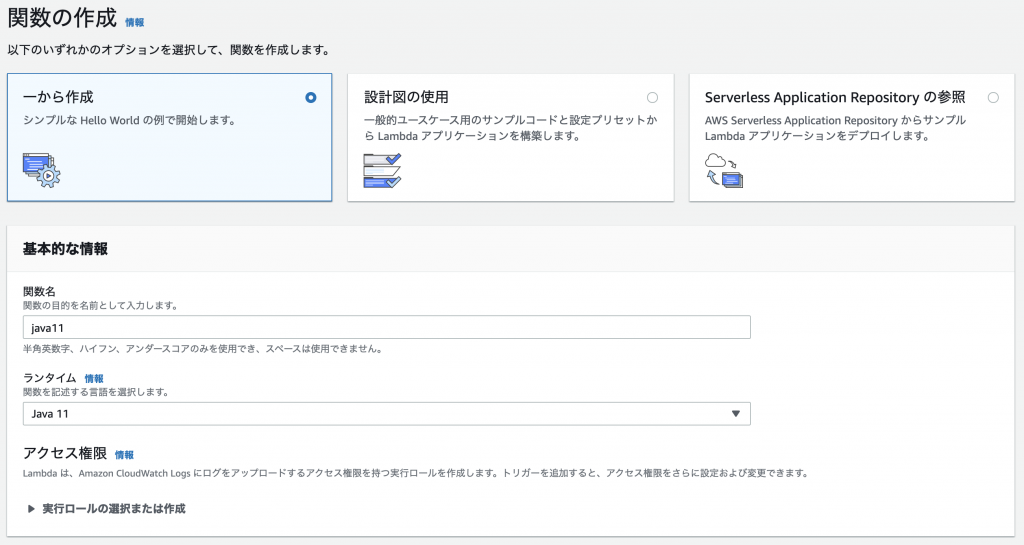
Task: Select the 一から作成 radio button
Action: [x=311, y=97]
